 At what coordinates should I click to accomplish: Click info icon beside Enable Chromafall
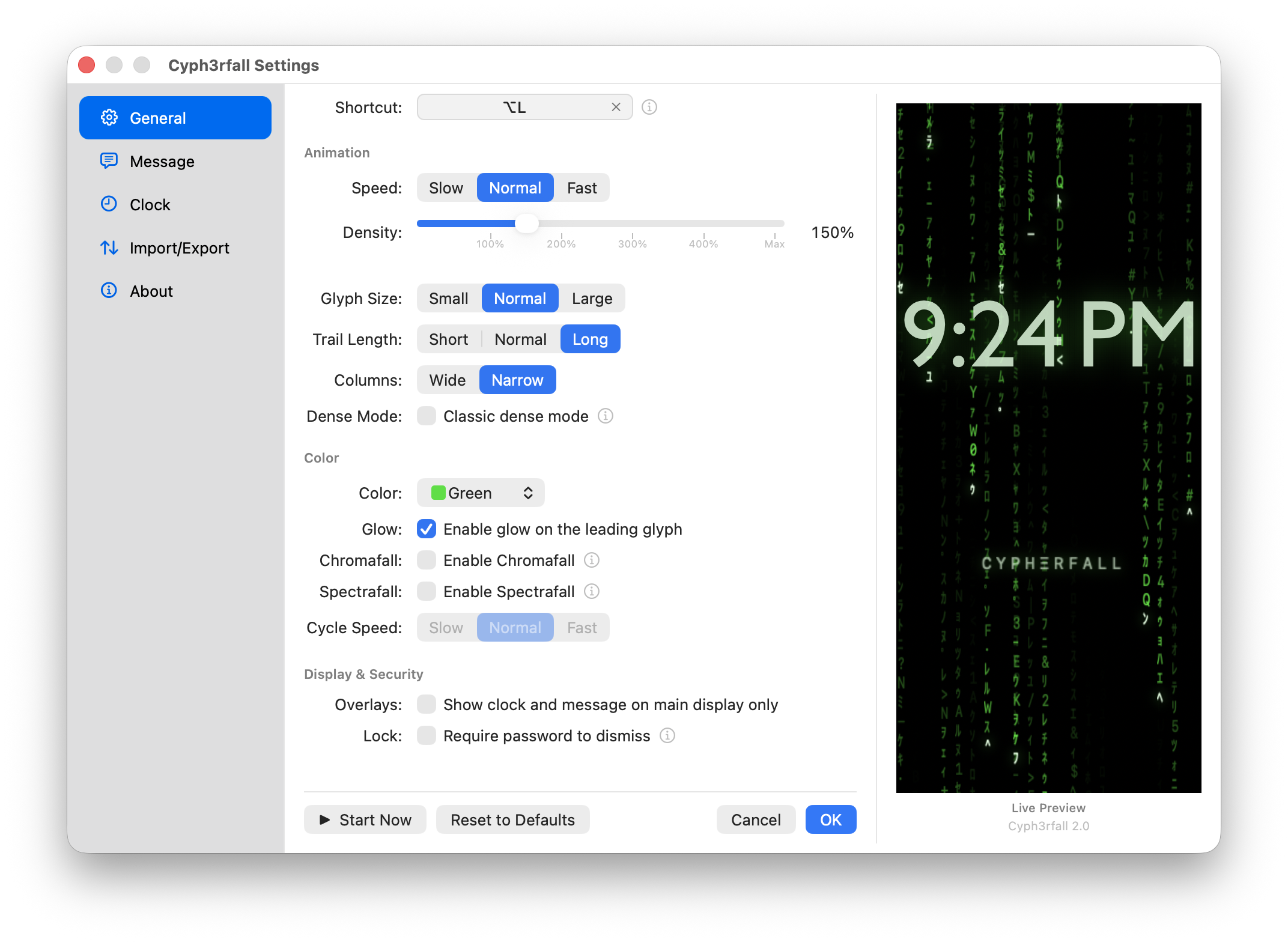(592, 560)
